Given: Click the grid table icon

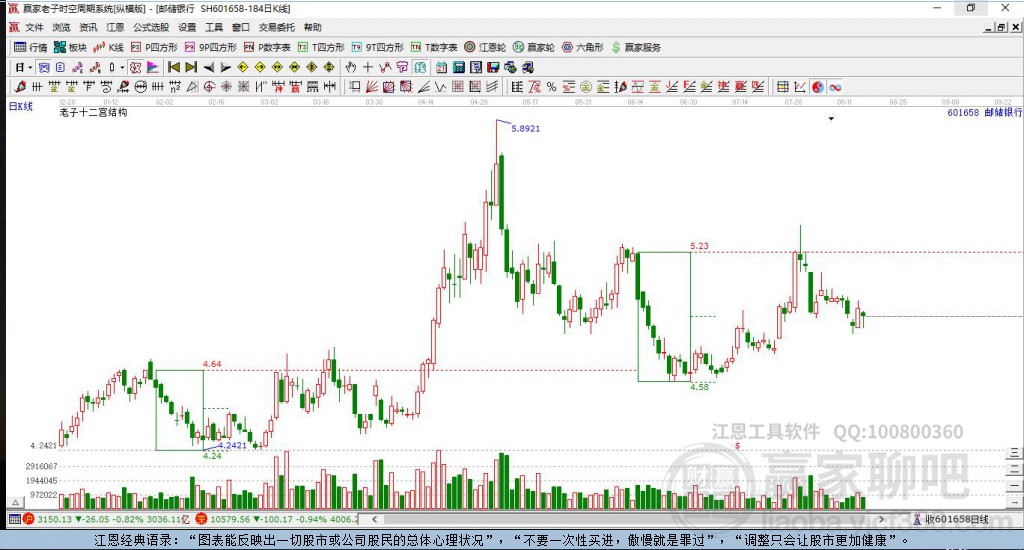Looking at the screenshot, I should pos(782,87).
